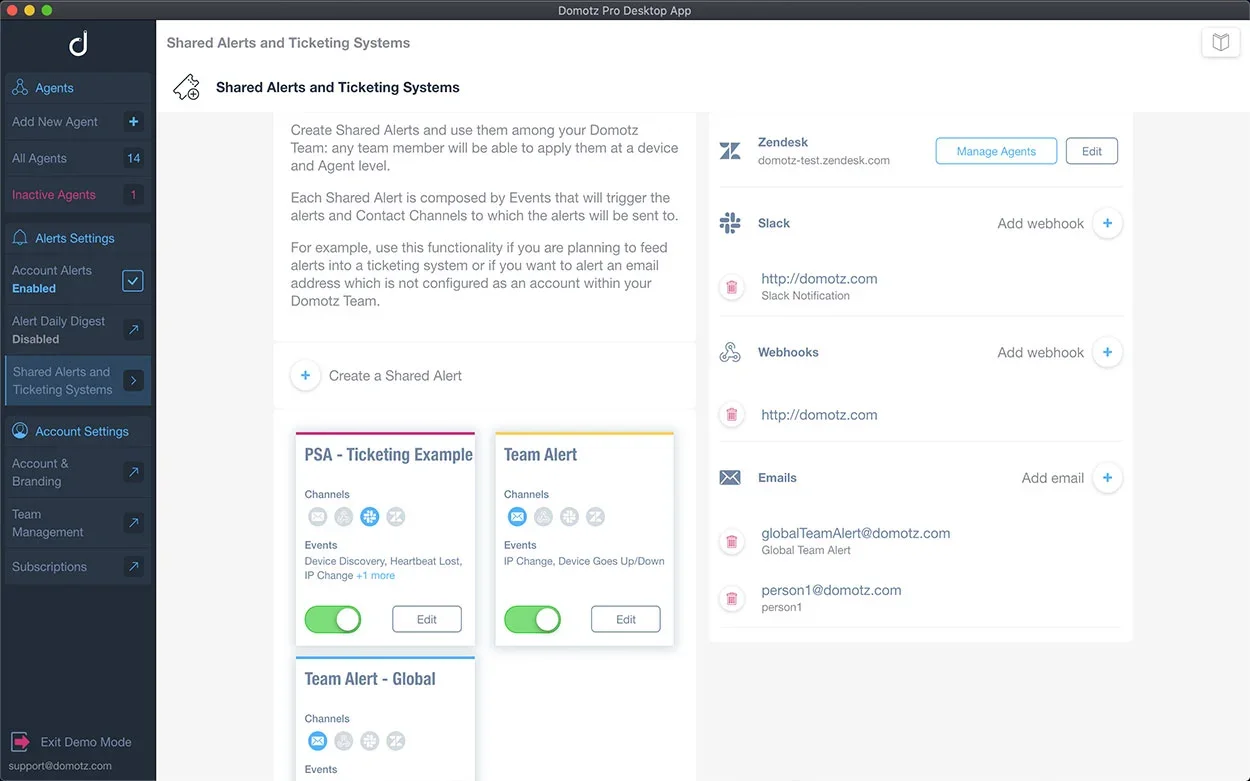This screenshot has height=781, width=1250.
Task: Click the plus icon for Create a Shared Alert
Action: click(x=306, y=376)
